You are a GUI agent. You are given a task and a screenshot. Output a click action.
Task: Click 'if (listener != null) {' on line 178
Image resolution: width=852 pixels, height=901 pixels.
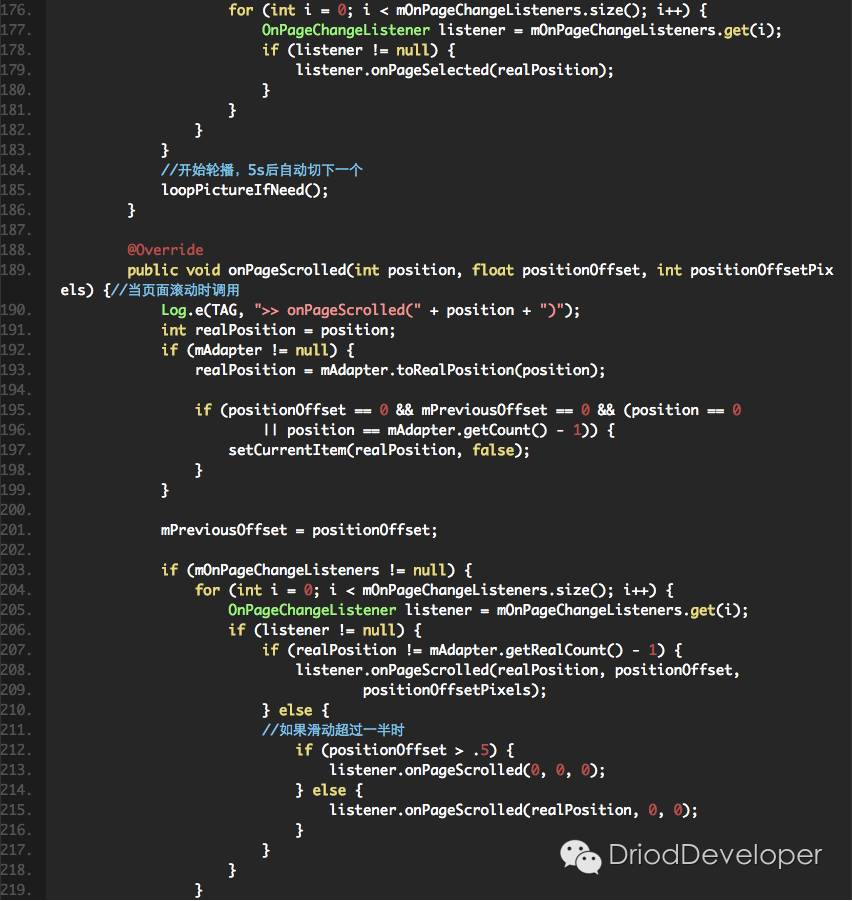[x=359, y=50]
